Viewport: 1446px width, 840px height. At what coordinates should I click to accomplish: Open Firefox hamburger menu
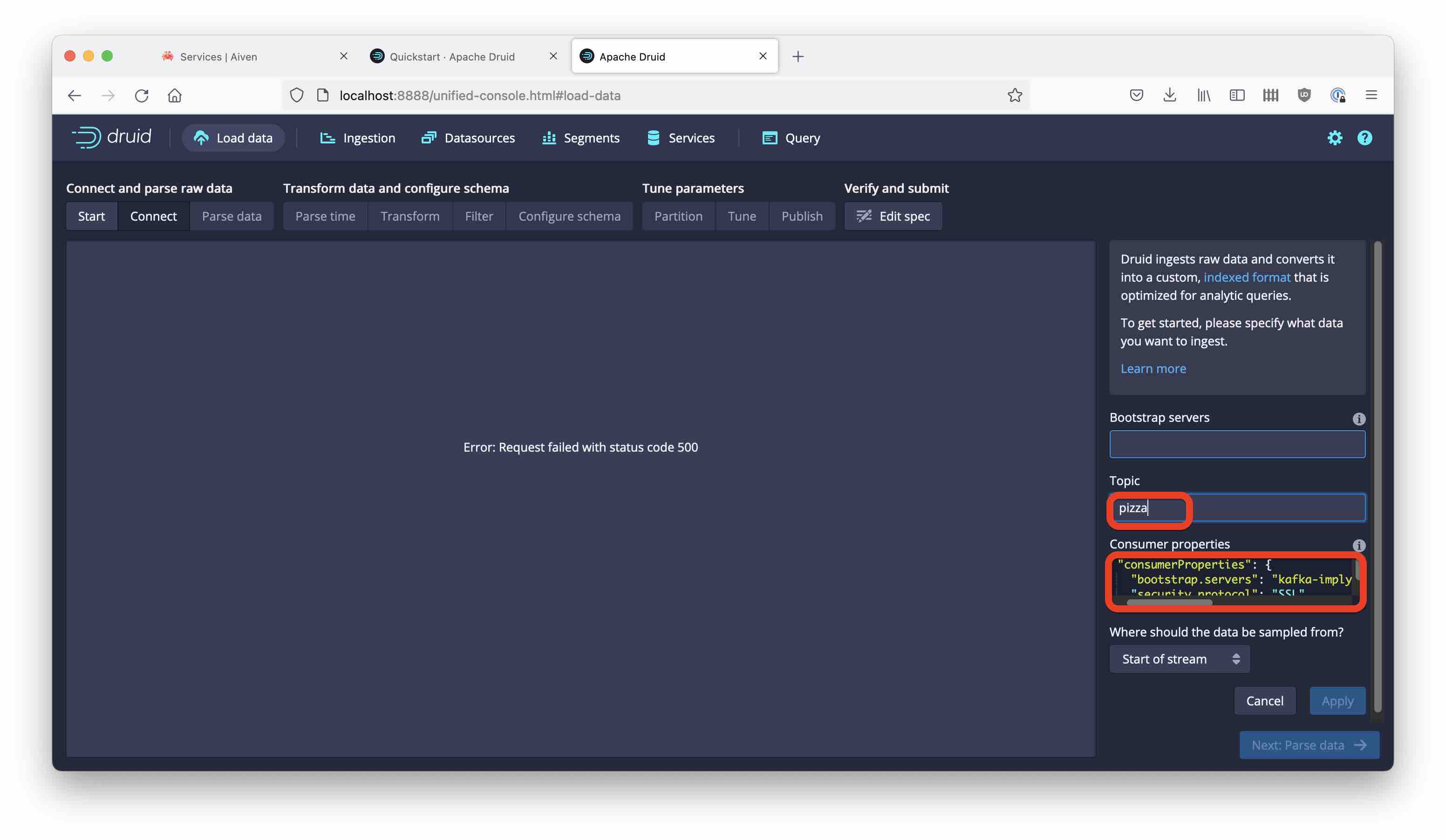[1371, 95]
